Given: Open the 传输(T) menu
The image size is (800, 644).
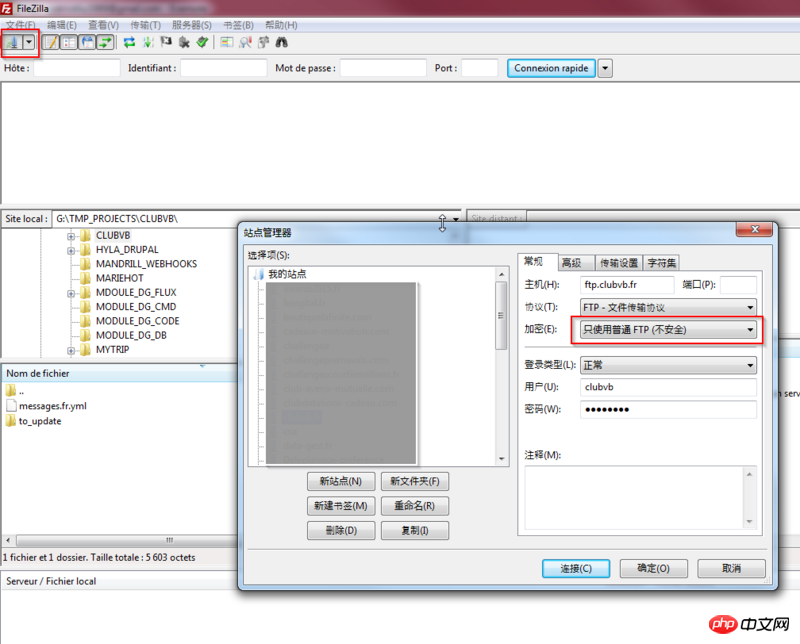Looking at the screenshot, I should [145, 25].
